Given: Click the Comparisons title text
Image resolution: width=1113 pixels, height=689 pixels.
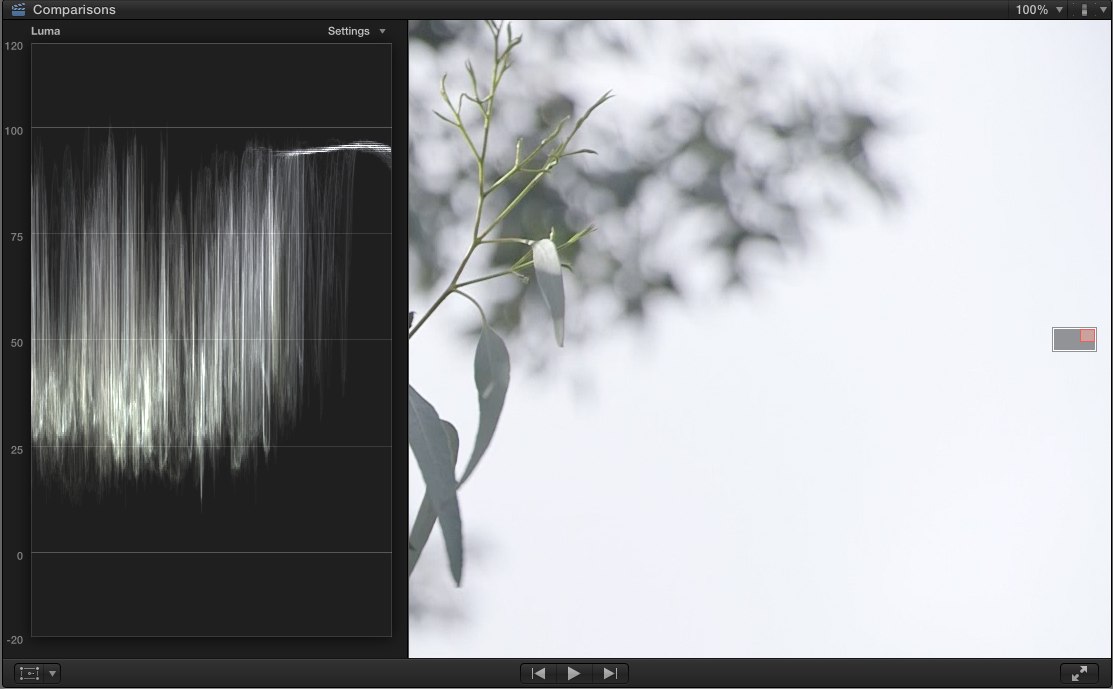Looking at the screenshot, I should [74, 9].
